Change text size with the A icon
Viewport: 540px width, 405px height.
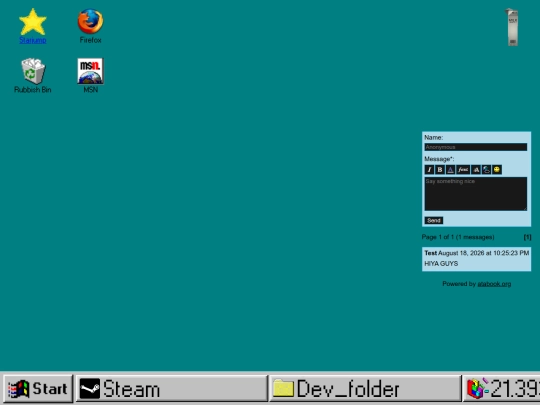(x=476, y=169)
